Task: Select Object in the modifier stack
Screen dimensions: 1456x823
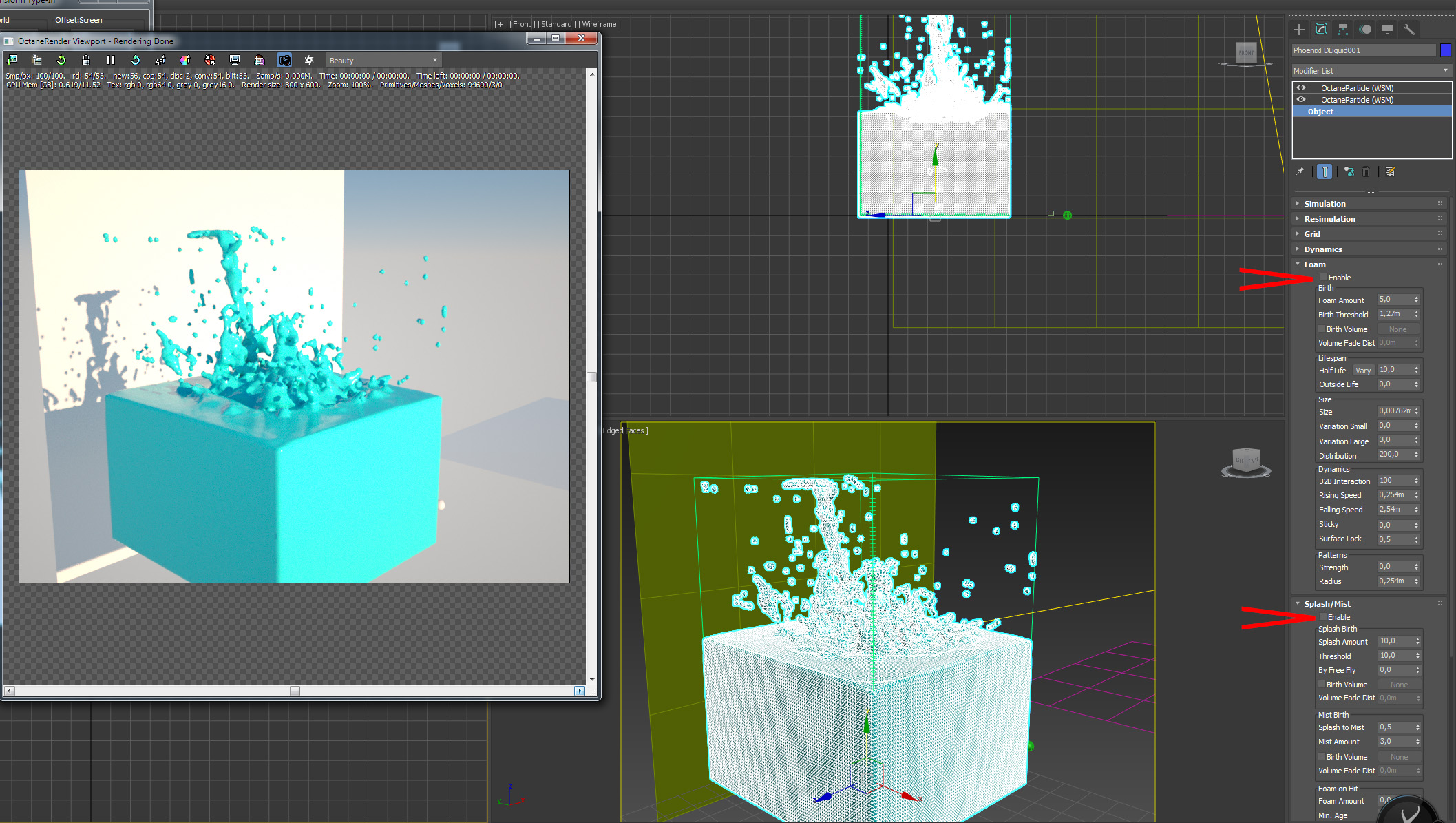Action: click(x=1320, y=112)
